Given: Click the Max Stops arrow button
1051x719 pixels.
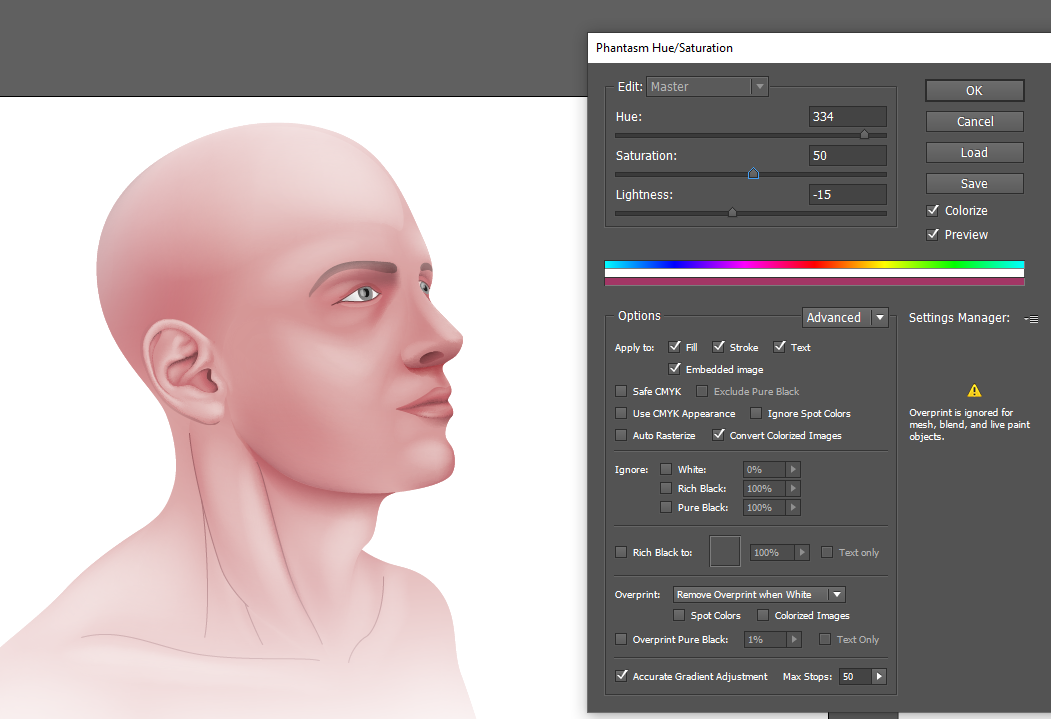Looking at the screenshot, I should 879,677.
